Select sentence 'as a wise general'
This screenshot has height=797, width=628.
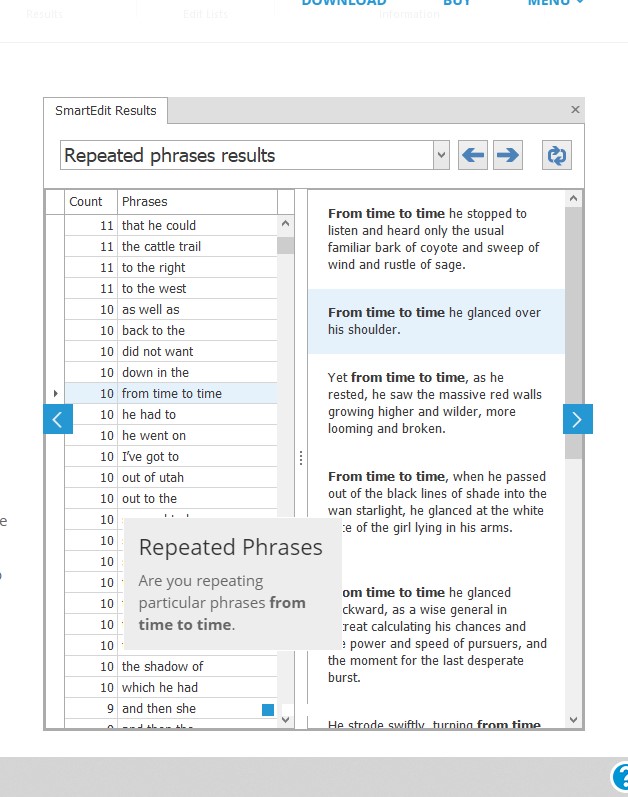coord(436,635)
